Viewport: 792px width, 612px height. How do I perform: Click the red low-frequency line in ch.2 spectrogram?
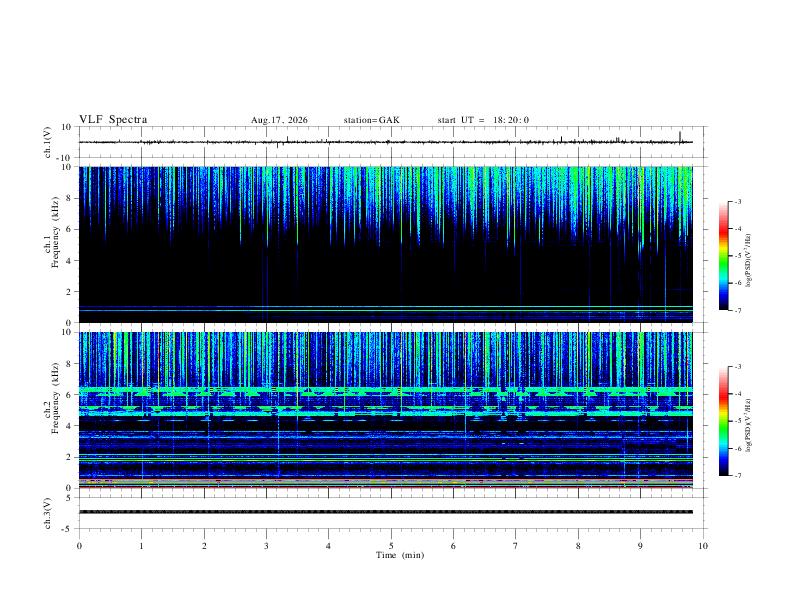click(x=386, y=487)
